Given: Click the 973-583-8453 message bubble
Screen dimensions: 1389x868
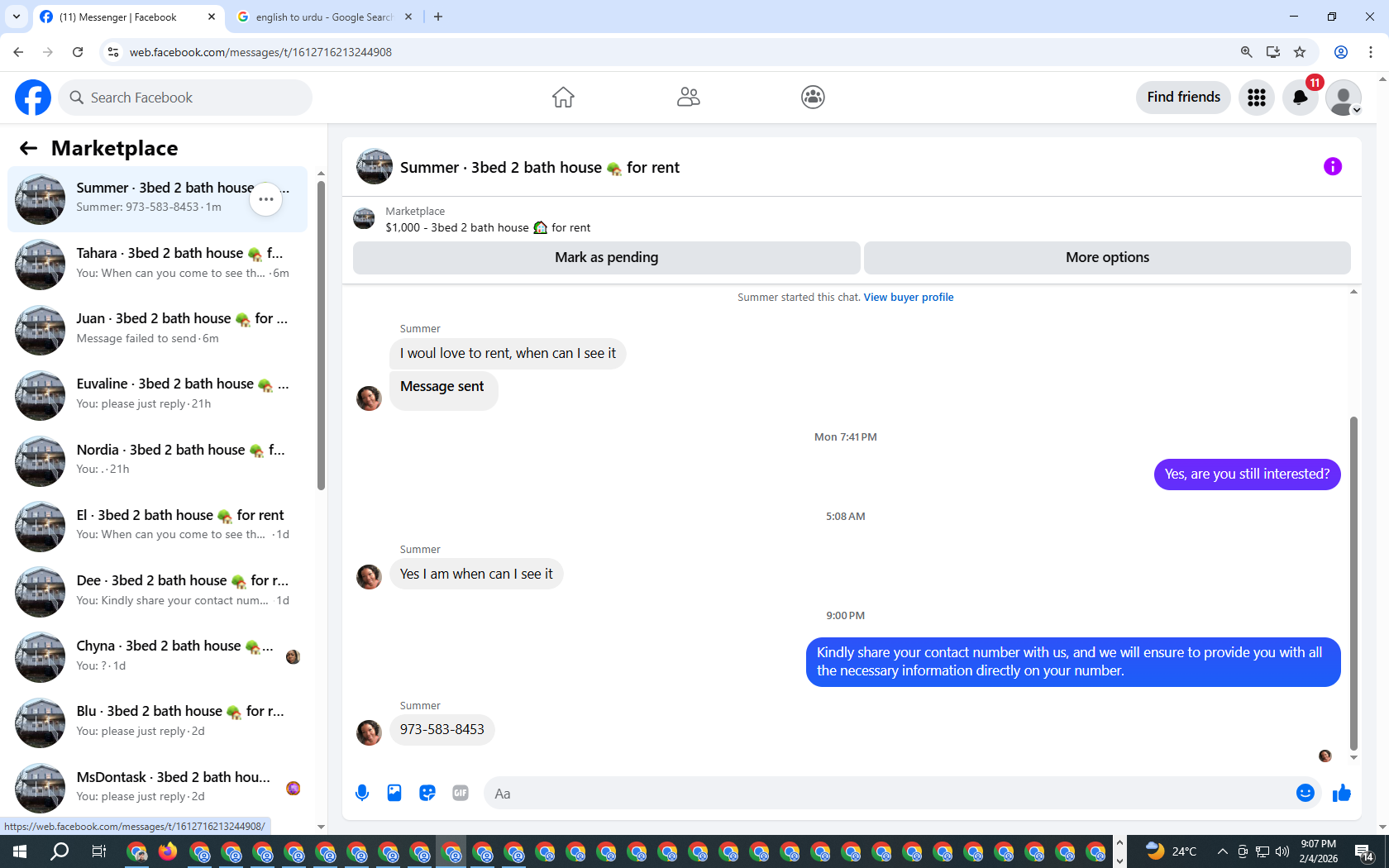Looking at the screenshot, I should (442, 730).
